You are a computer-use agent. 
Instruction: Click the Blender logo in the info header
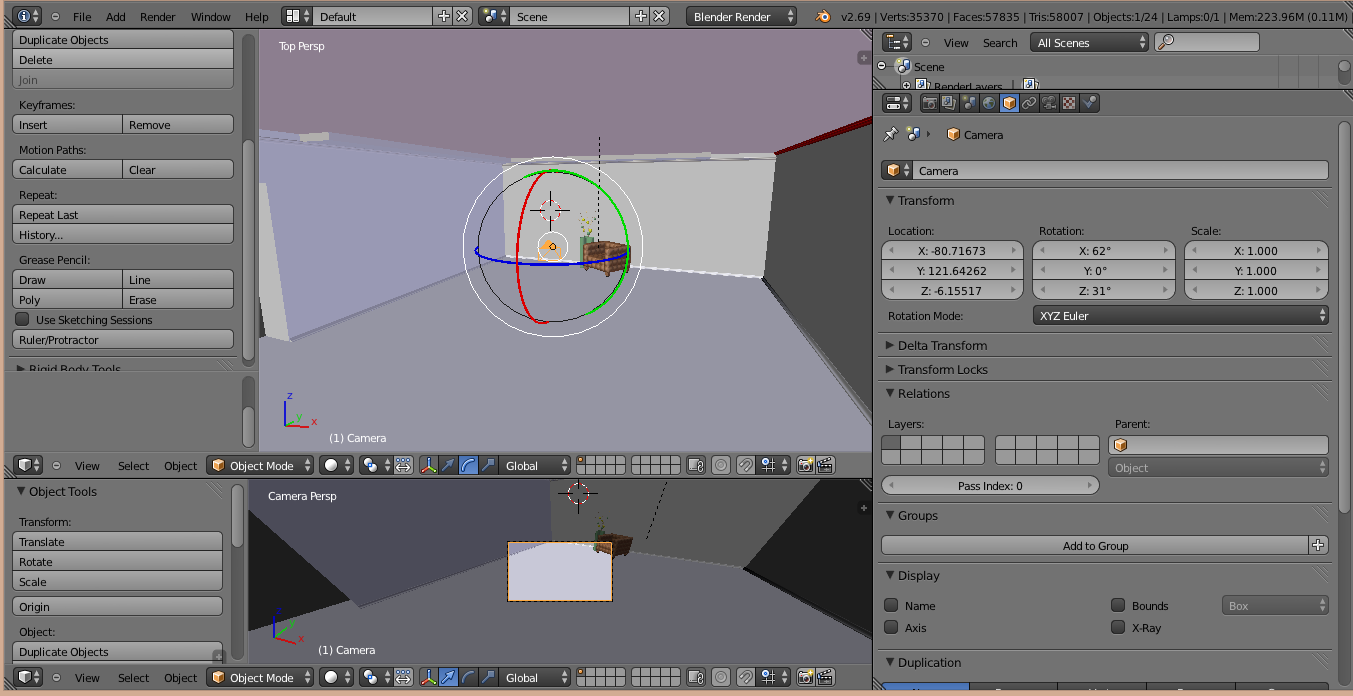point(823,16)
